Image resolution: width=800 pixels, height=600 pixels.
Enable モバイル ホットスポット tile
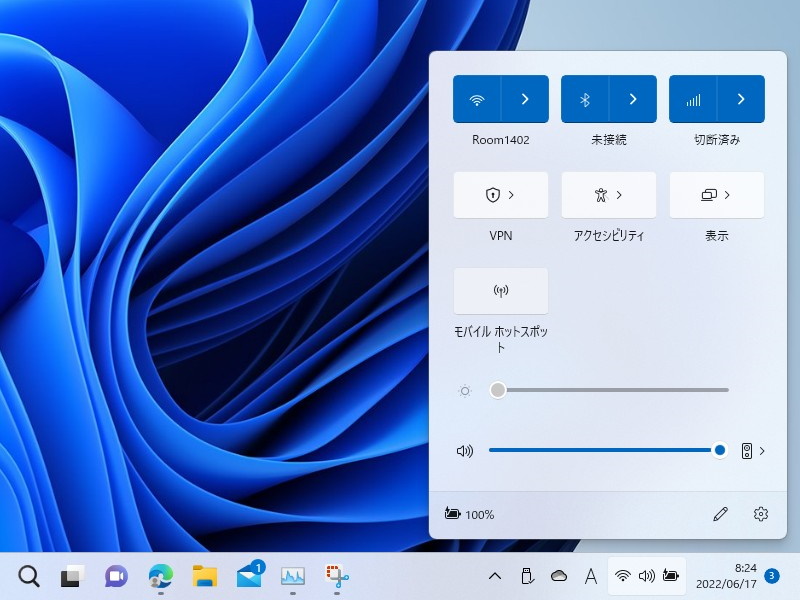500,291
